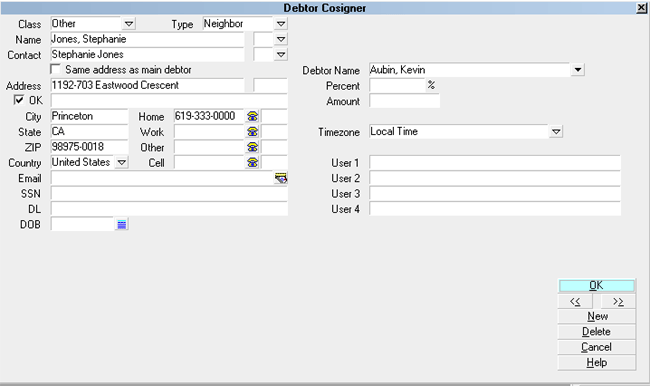
Task: Click the Cell phone extension field
Action: pos(274,163)
